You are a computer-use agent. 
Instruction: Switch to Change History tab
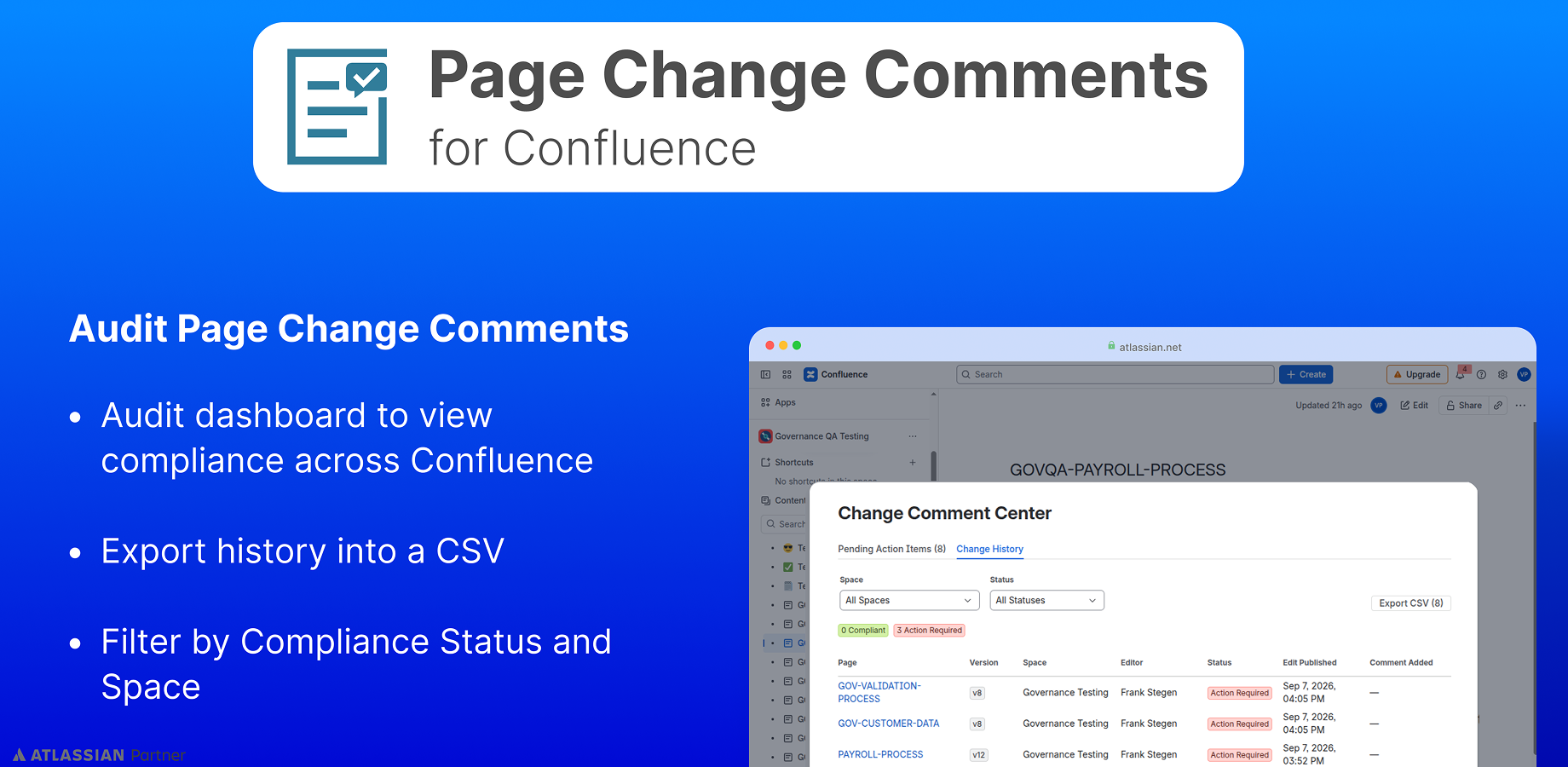pos(989,549)
